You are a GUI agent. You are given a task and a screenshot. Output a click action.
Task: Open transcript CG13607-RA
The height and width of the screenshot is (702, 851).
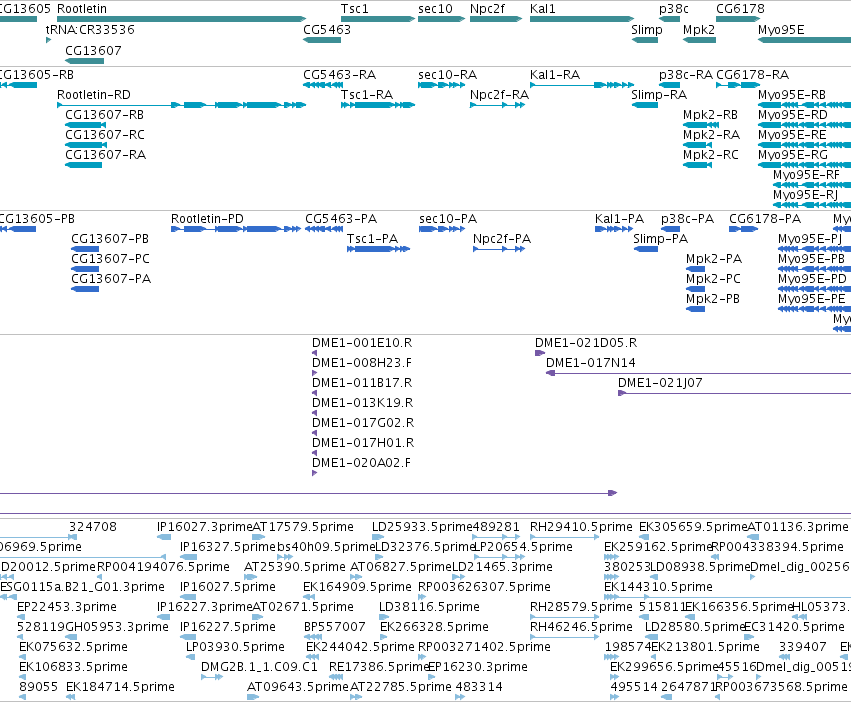[105, 155]
